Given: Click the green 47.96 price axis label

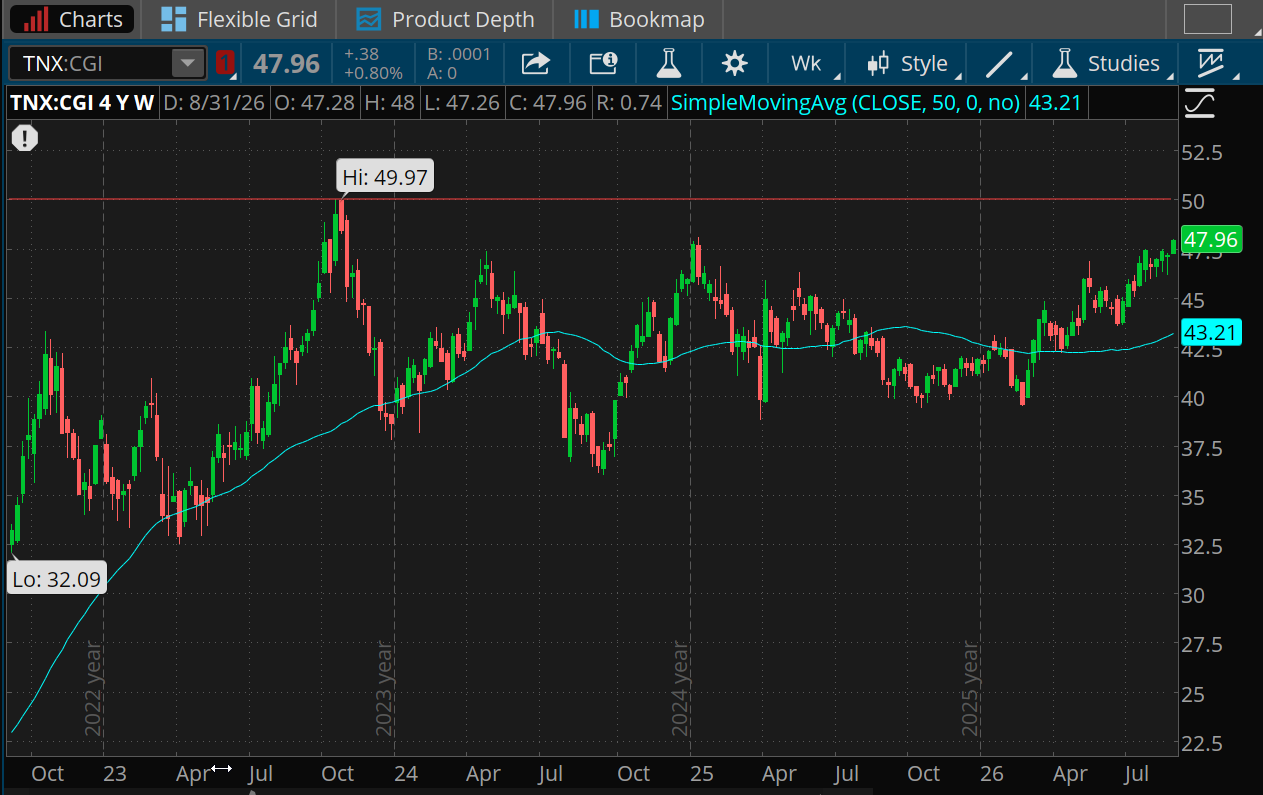Looking at the screenshot, I should point(1210,239).
